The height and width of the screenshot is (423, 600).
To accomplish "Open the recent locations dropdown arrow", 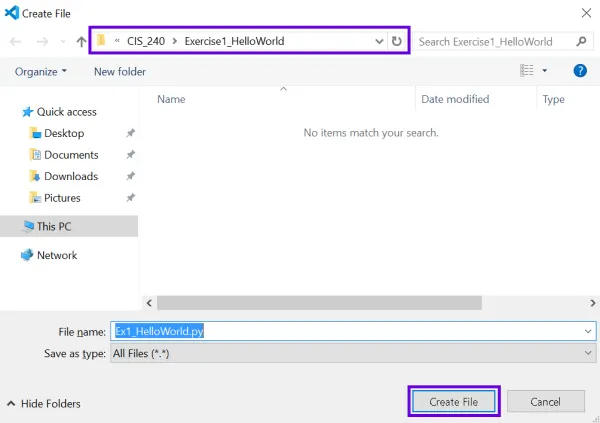I will [63, 41].
